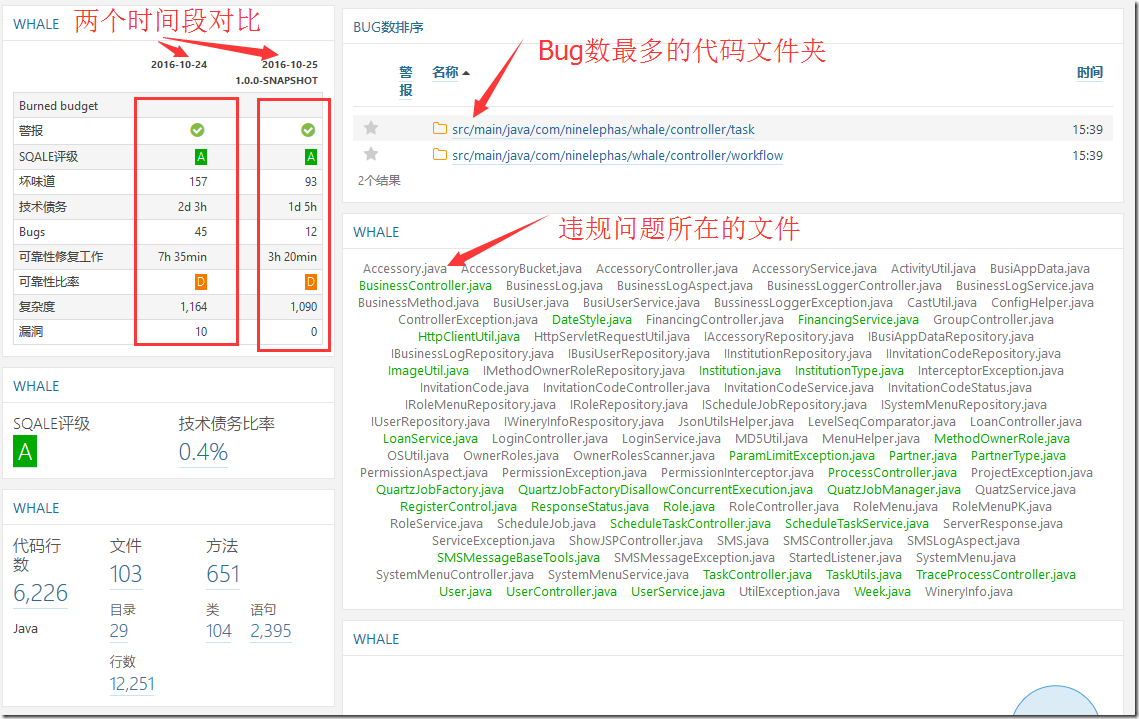Viewport: 1139px width, 719px height.
Task: Open InstitutionType.java file
Action: tap(849, 370)
